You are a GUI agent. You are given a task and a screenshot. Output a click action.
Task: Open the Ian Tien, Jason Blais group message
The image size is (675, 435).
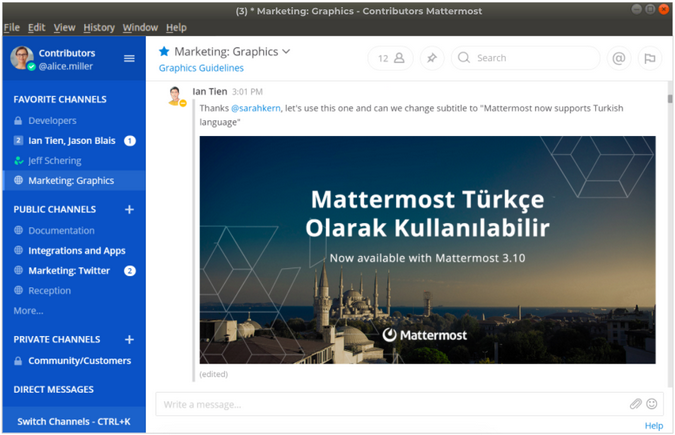click(74, 141)
